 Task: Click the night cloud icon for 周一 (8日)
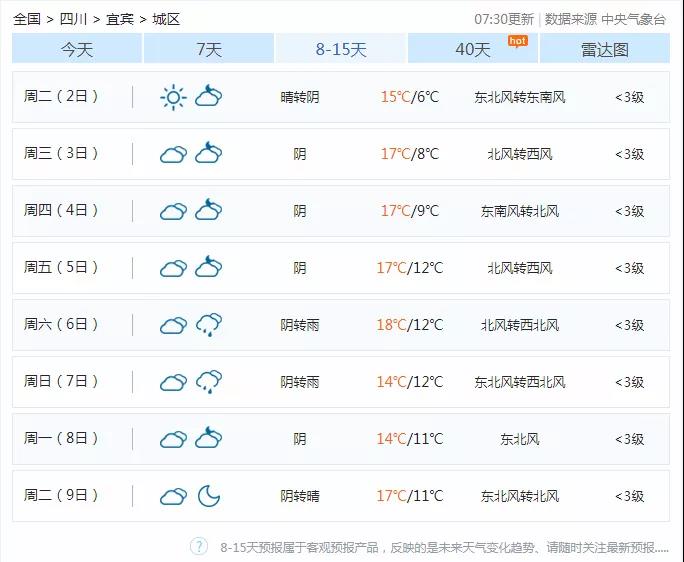[209, 439]
